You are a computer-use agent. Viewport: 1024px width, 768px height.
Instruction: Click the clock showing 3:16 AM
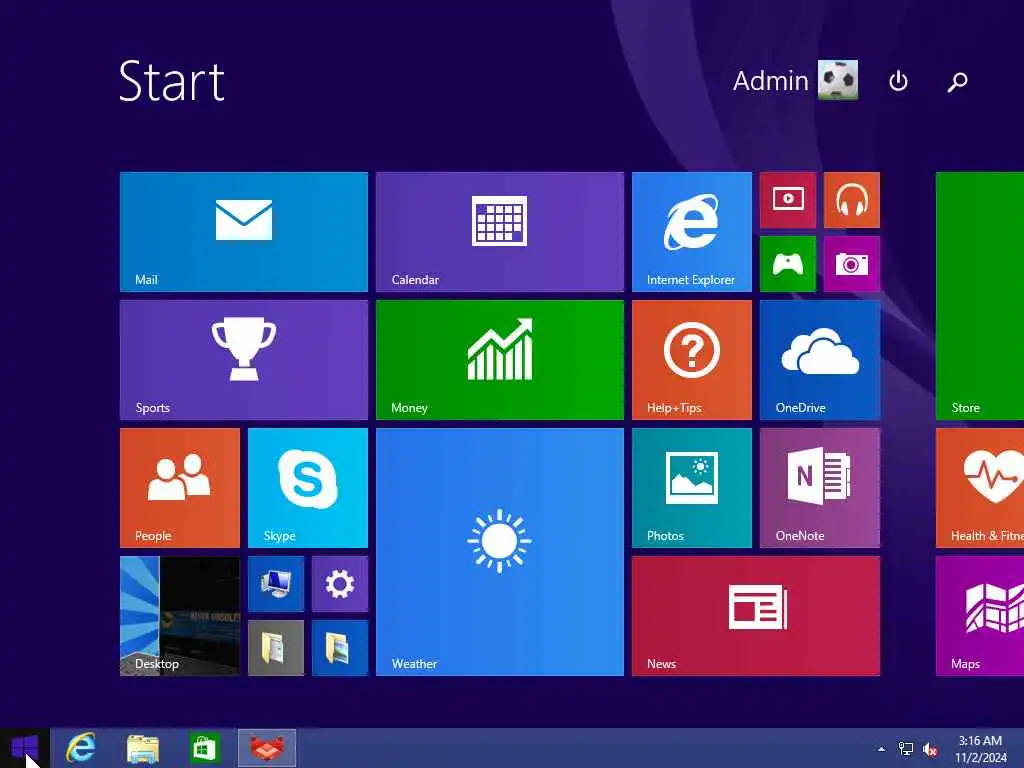980,749
